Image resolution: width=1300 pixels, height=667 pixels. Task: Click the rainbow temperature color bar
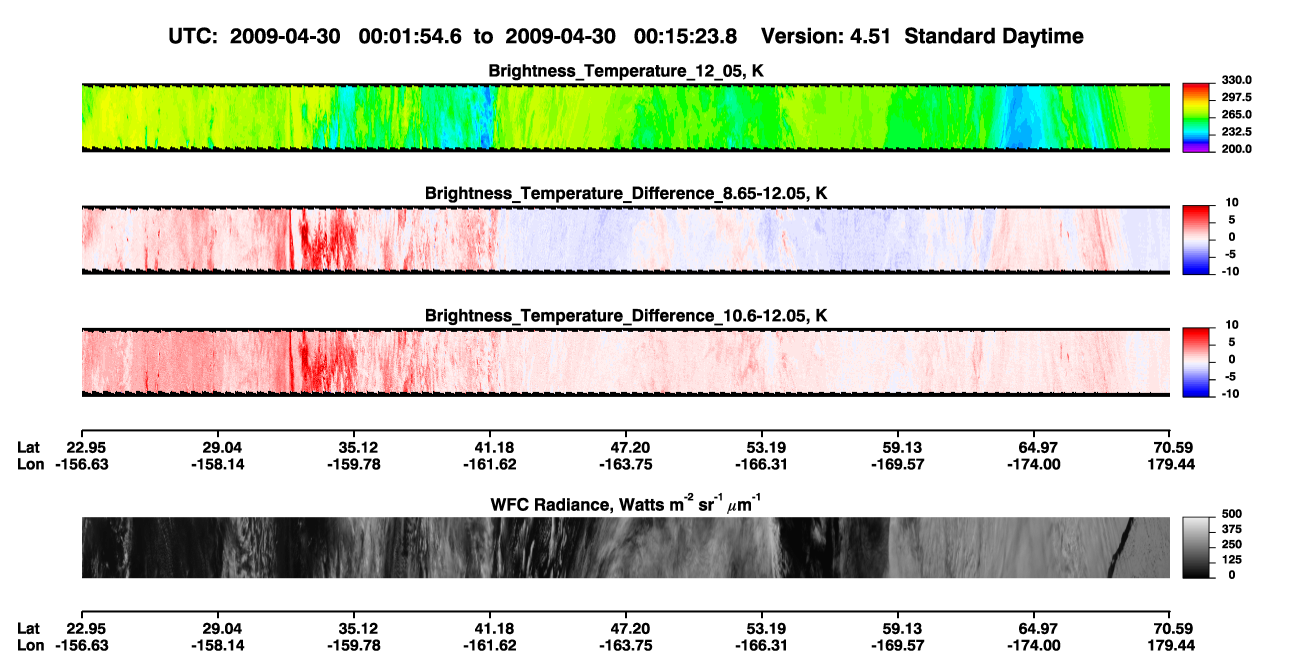(1196, 117)
